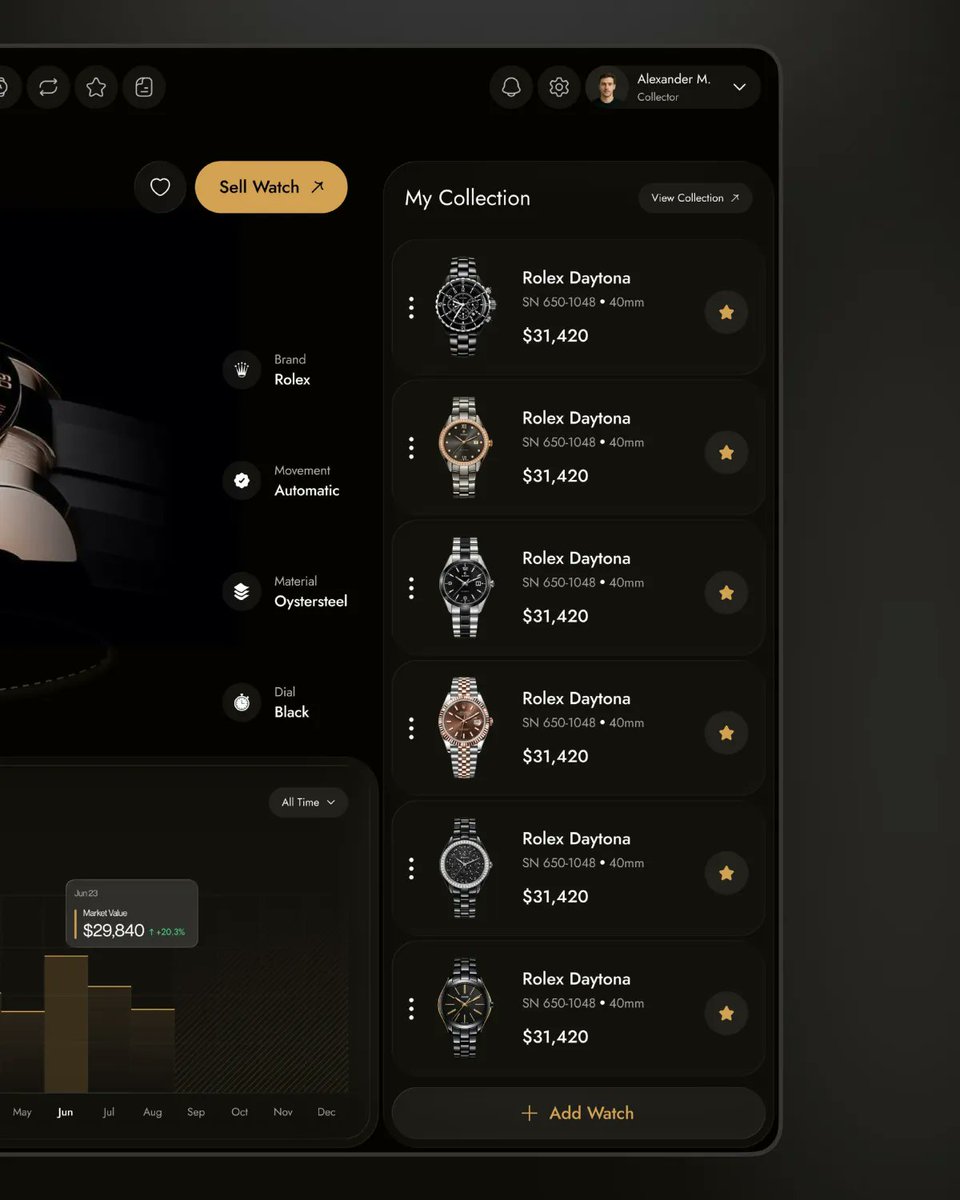Click the black-dial two-tone steel watch thumbnail
Viewport: 960px width, 1200px height.
(x=466, y=587)
